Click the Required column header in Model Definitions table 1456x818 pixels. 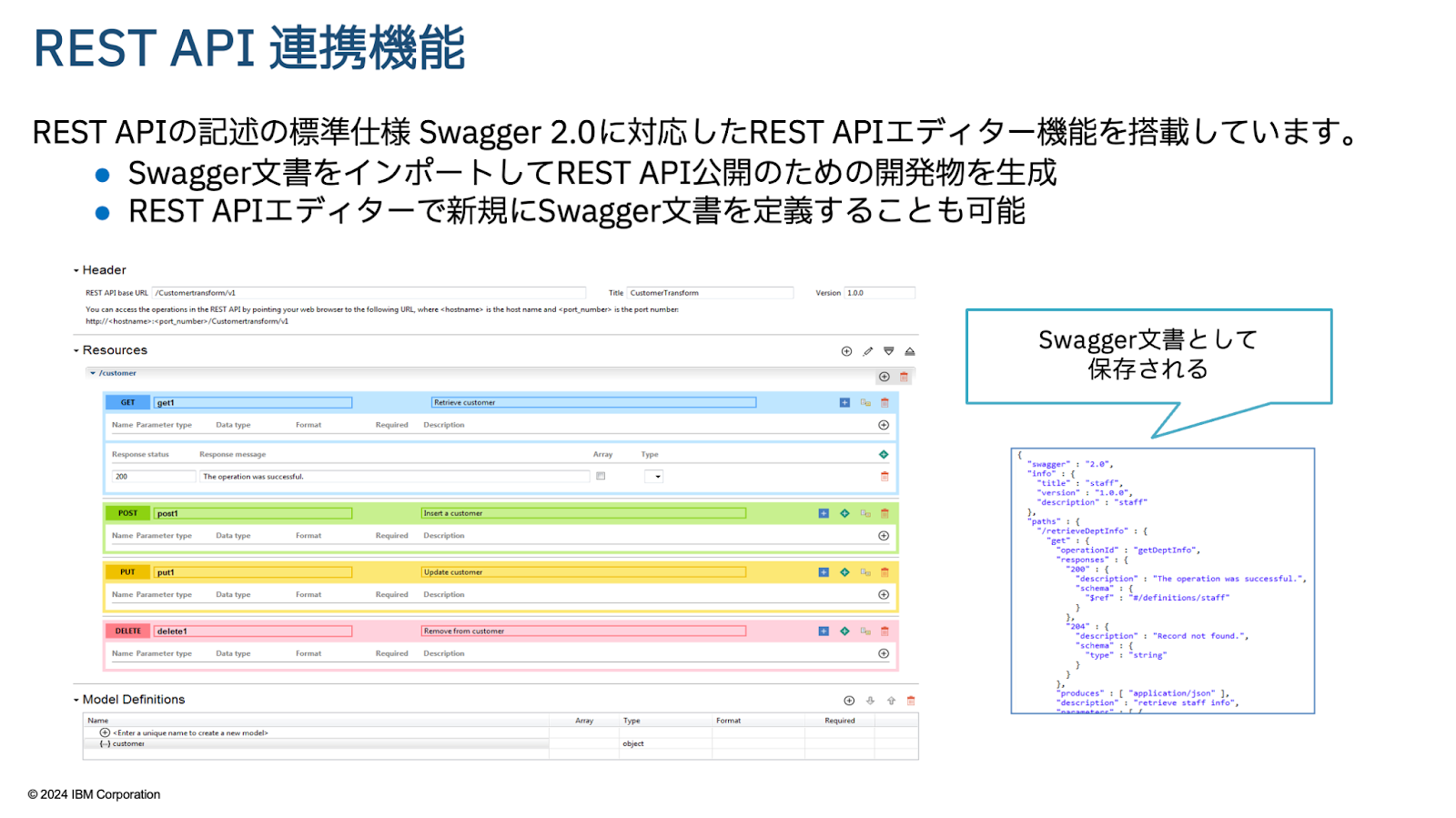coord(840,721)
